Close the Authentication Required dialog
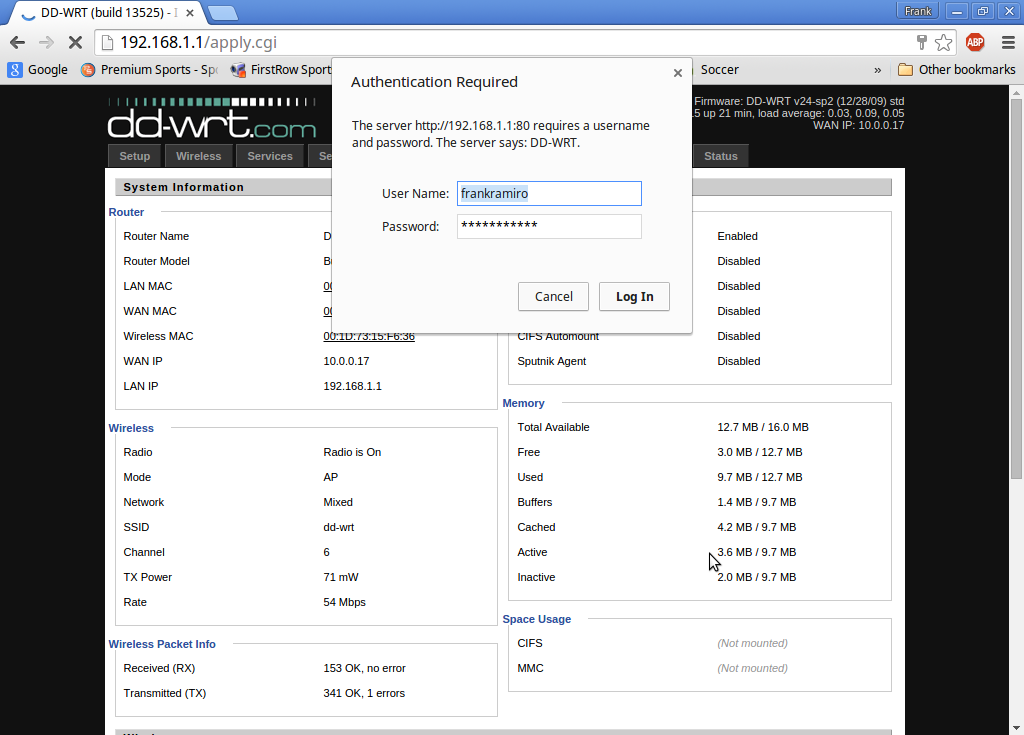Viewport: 1024px width, 735px height. tap(678, 73)
